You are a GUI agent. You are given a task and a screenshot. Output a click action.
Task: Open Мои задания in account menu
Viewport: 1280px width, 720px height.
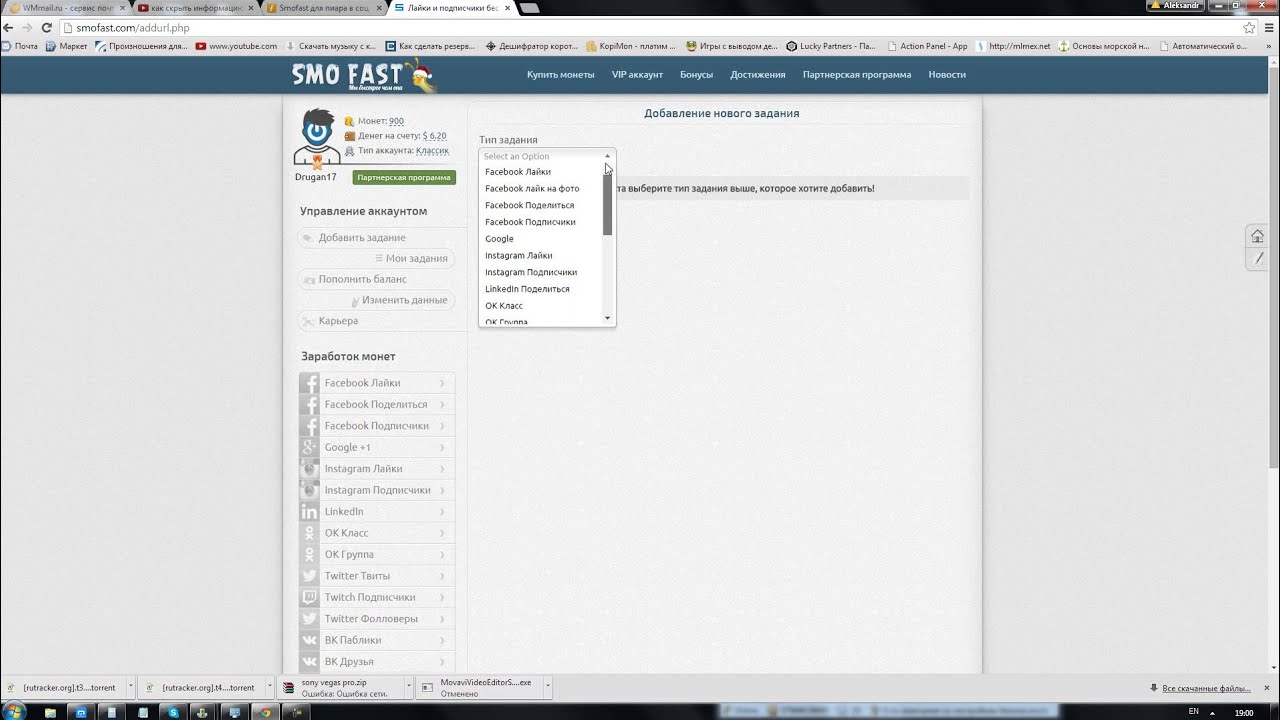(375, 259)
